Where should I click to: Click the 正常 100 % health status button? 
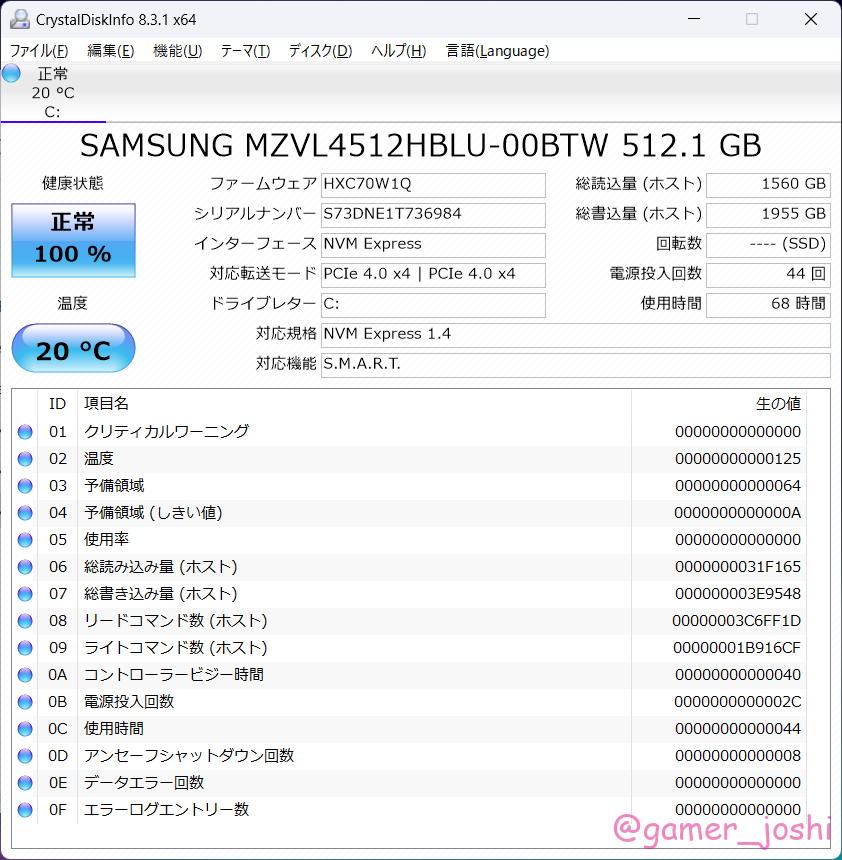pyautogui.click(x=74, y=240)
